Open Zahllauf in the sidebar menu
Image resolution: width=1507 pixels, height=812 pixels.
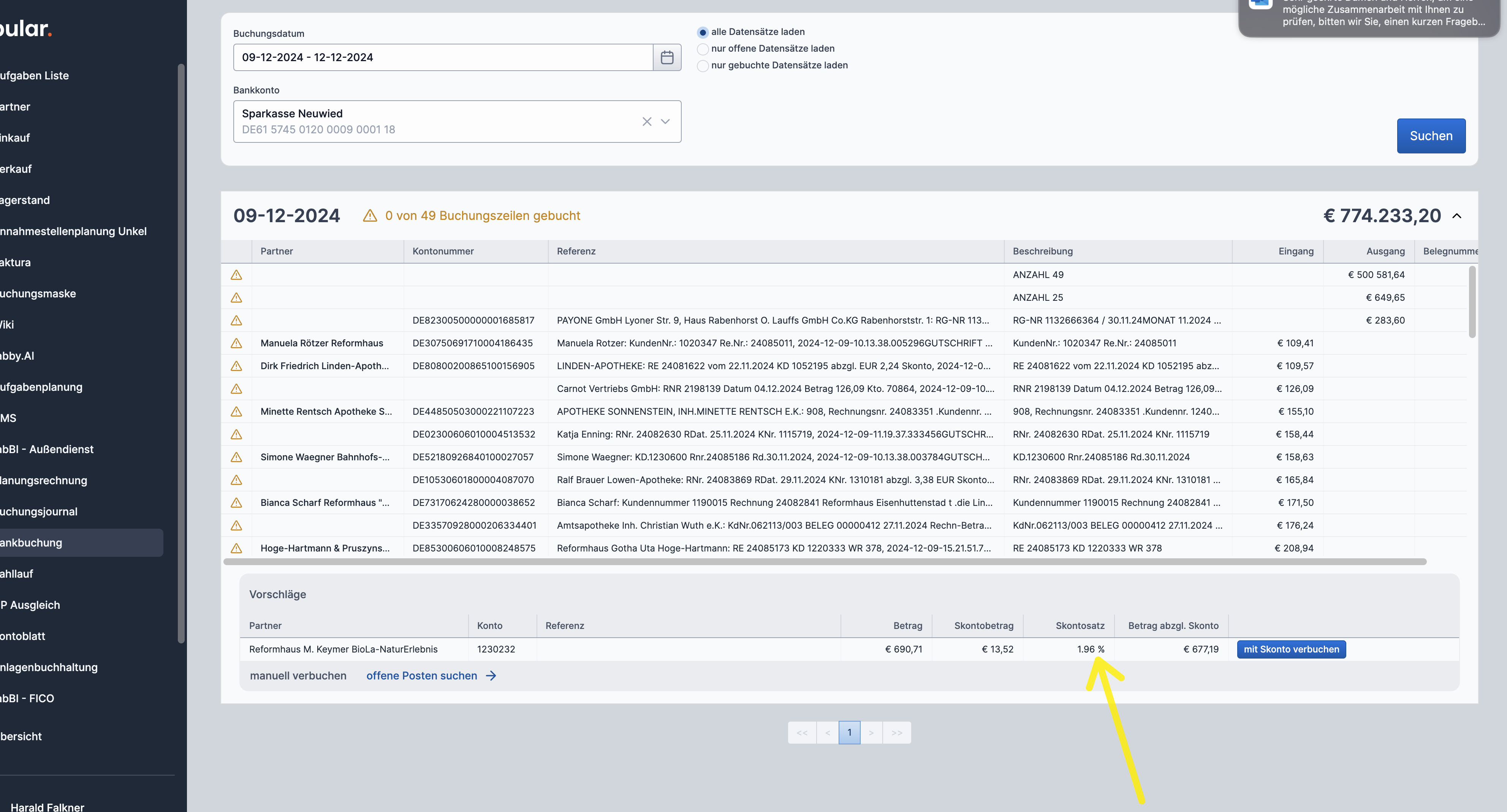(x=16, y=573)
